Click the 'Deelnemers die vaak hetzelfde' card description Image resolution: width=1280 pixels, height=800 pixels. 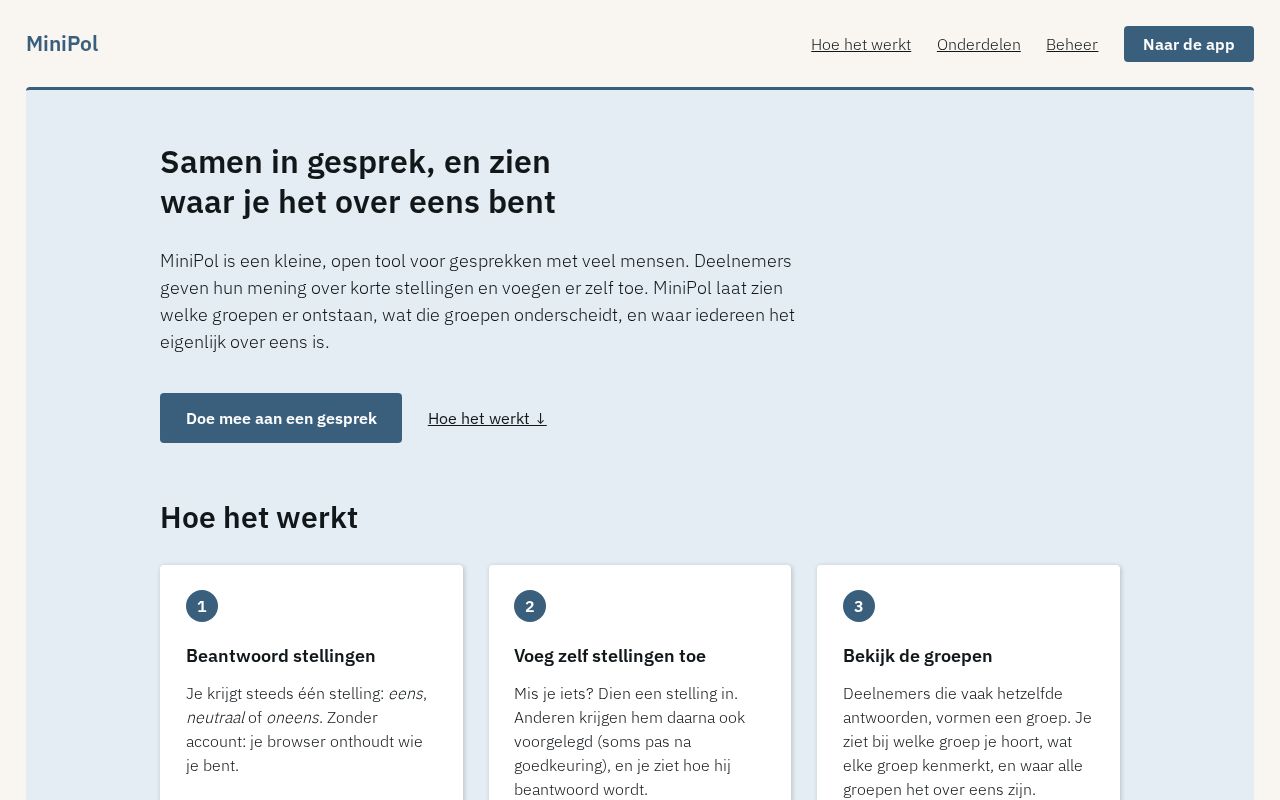pyautogui.click(x=967, y=741)
